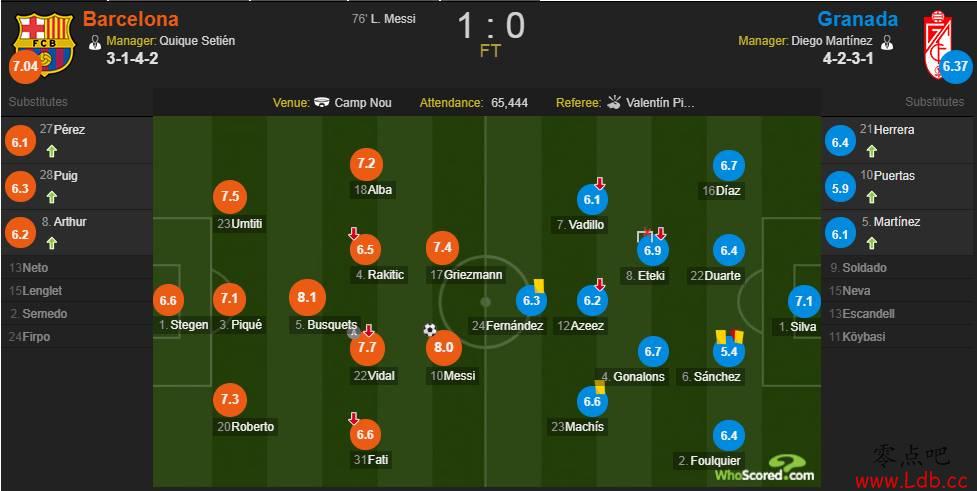Click the WhoScored.com logo
Image resolution: width=977 pixels, height=491 pixels.
765,469
